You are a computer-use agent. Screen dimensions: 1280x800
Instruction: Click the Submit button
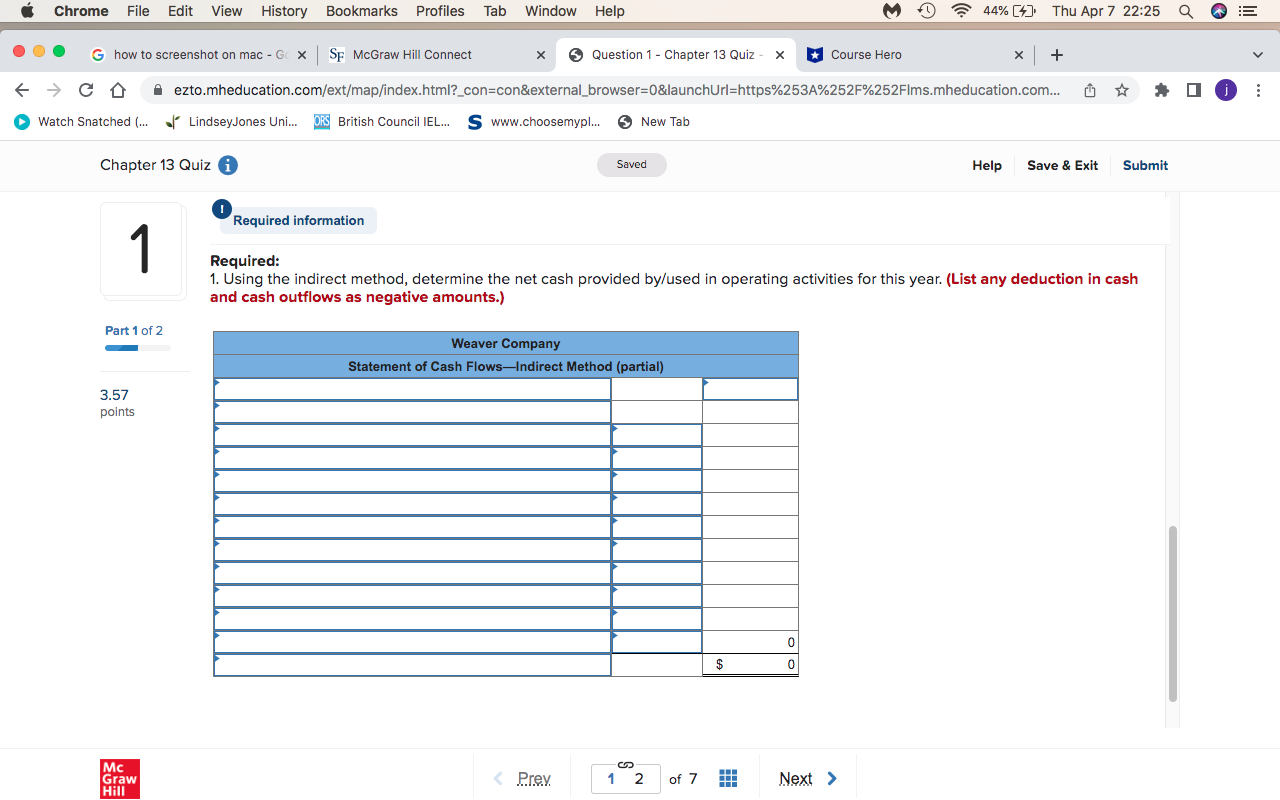pyautogui.click(x=1145, y=165)
